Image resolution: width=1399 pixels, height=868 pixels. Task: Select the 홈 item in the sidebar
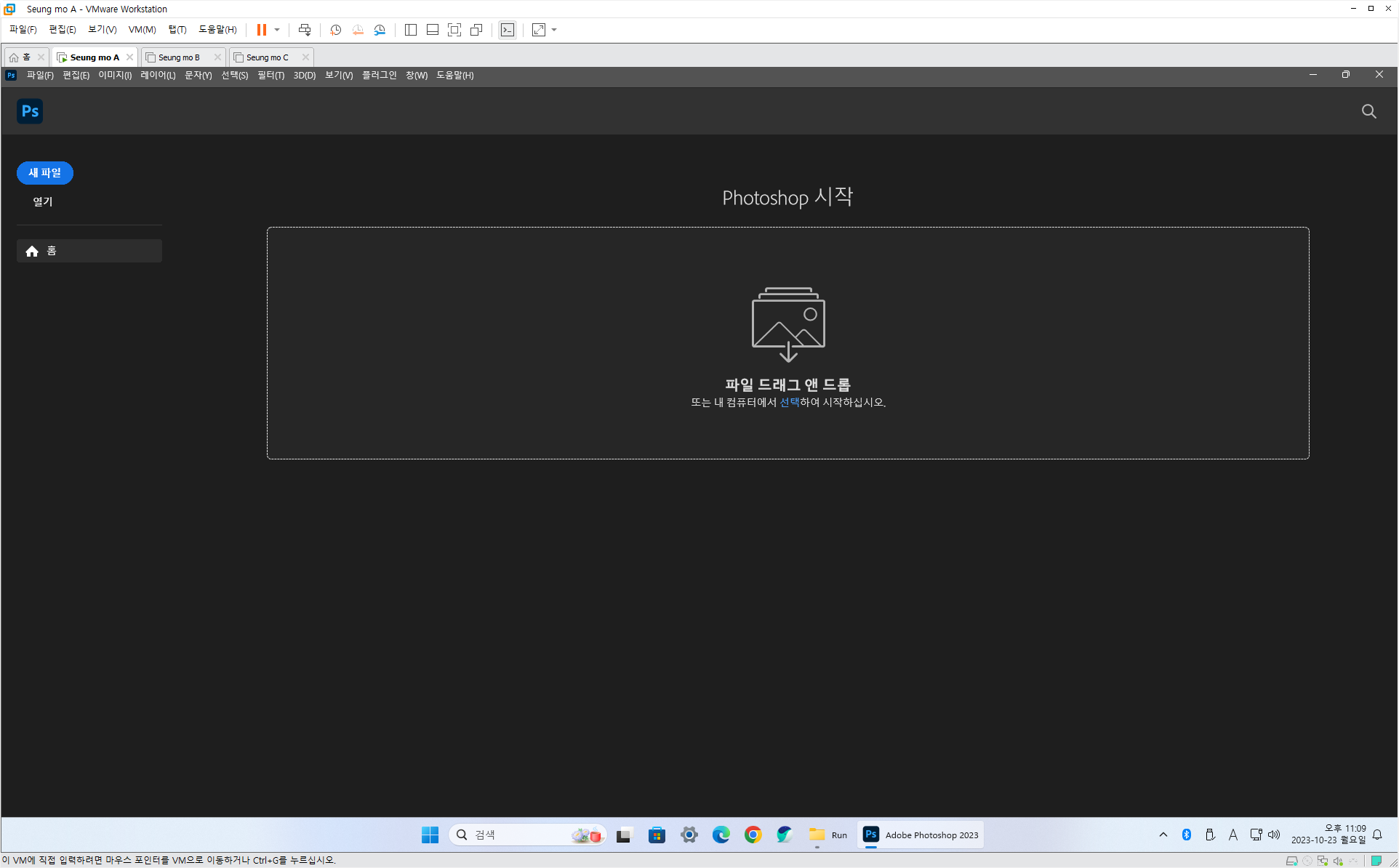tap(89, 251)
